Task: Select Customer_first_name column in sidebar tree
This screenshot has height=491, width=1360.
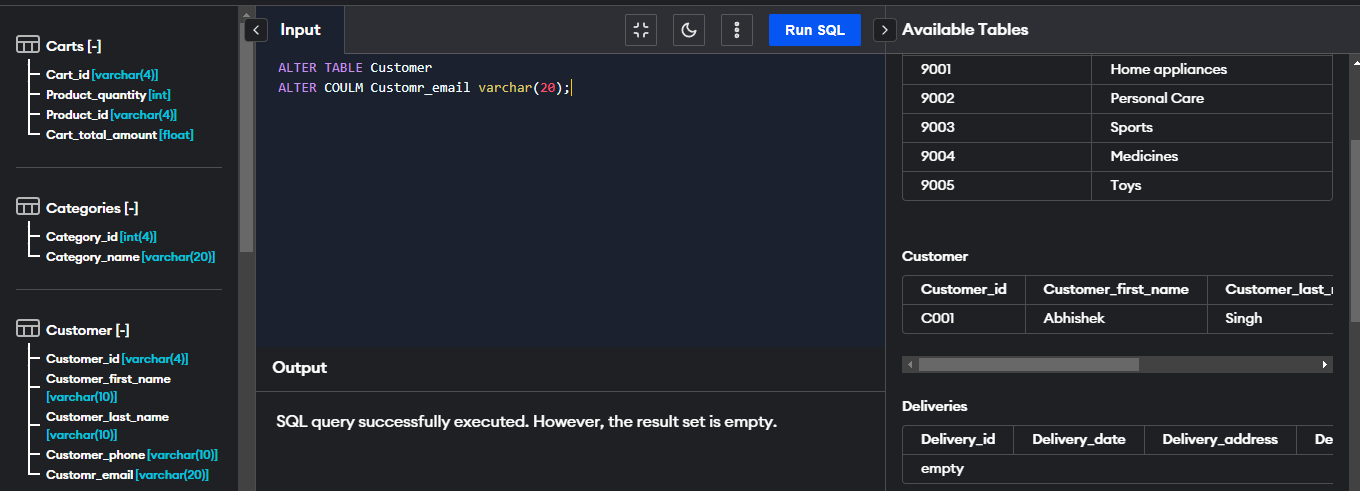Action: tap(108, 387)
